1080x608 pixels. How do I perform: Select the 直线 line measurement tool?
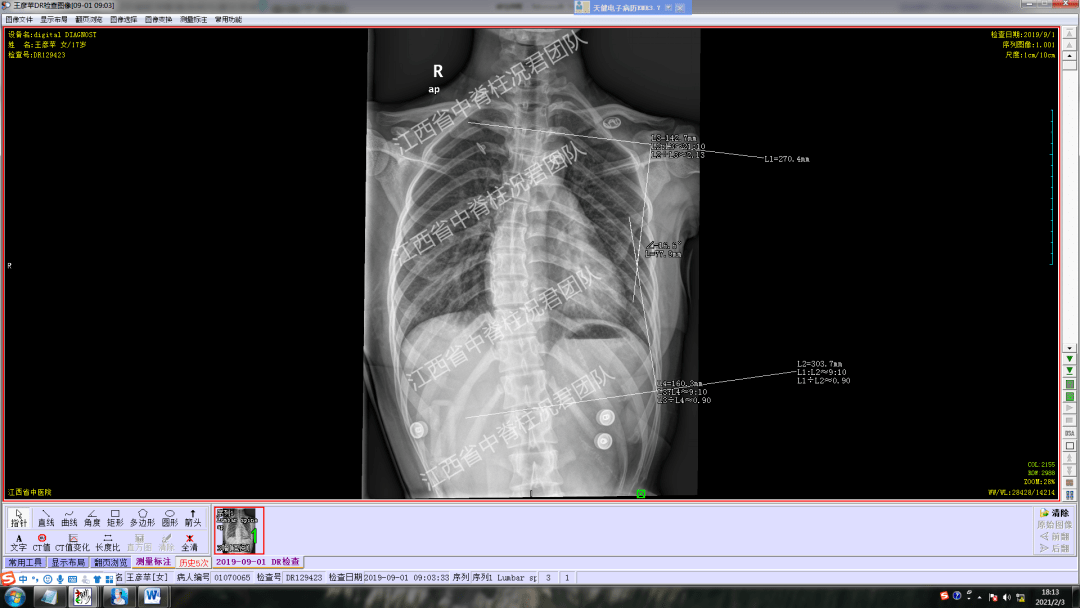pos(46,517)
